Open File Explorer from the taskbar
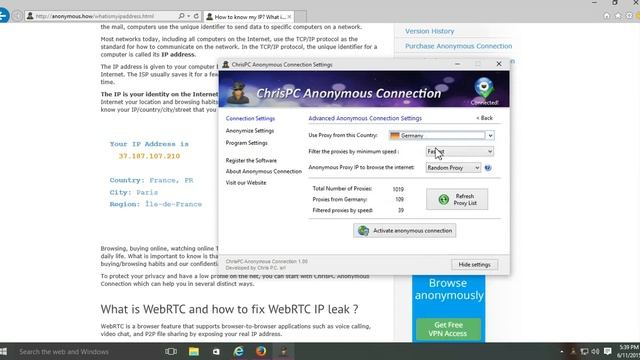This screenshot has width=640, height=360. pos(193,351)
